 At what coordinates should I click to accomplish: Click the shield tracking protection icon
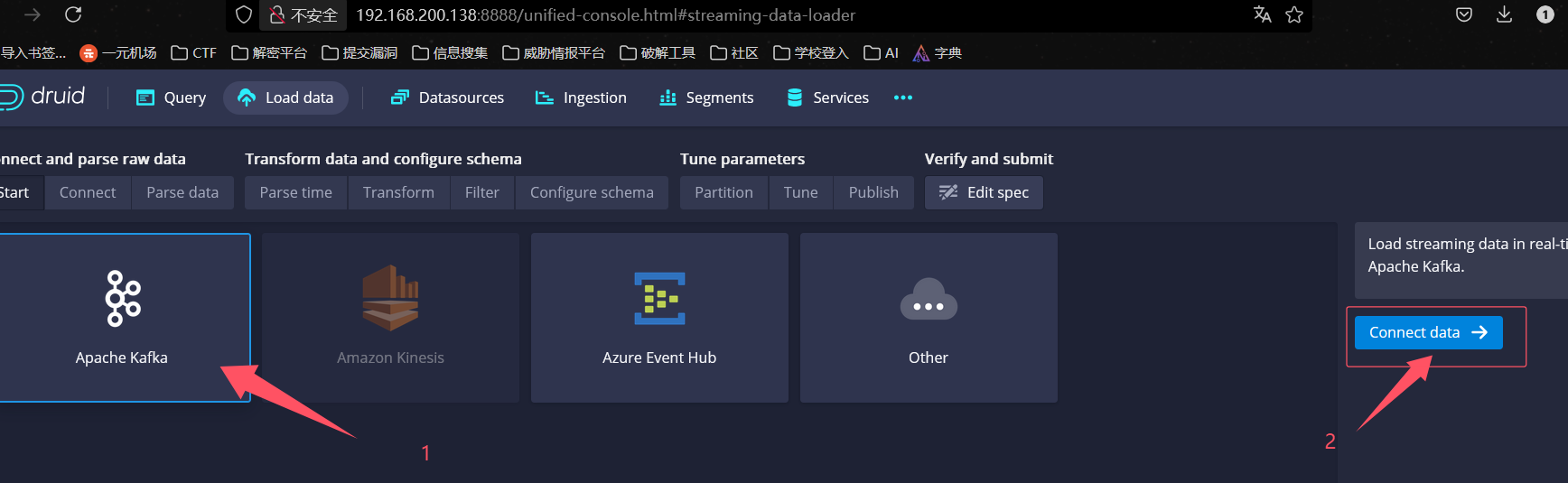[244, 14]
